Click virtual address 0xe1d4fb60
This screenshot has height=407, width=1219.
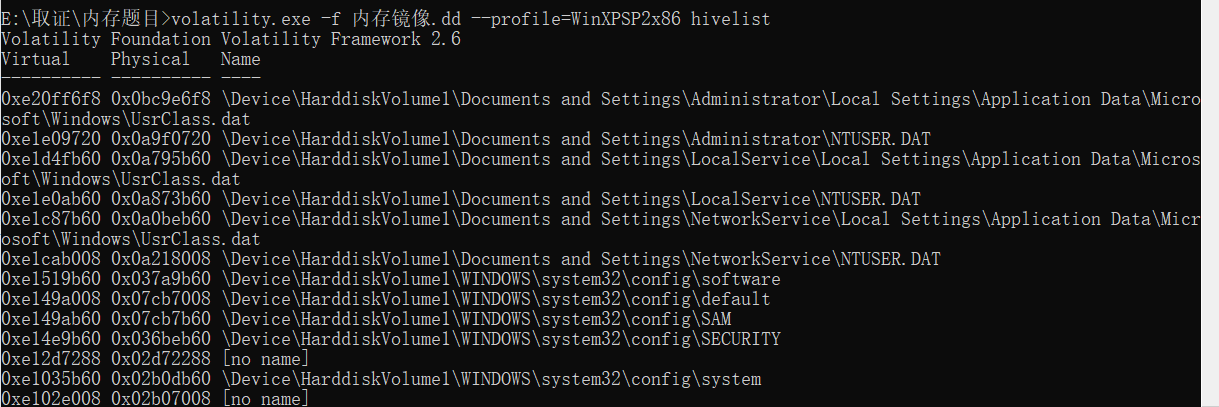point(51,159)
